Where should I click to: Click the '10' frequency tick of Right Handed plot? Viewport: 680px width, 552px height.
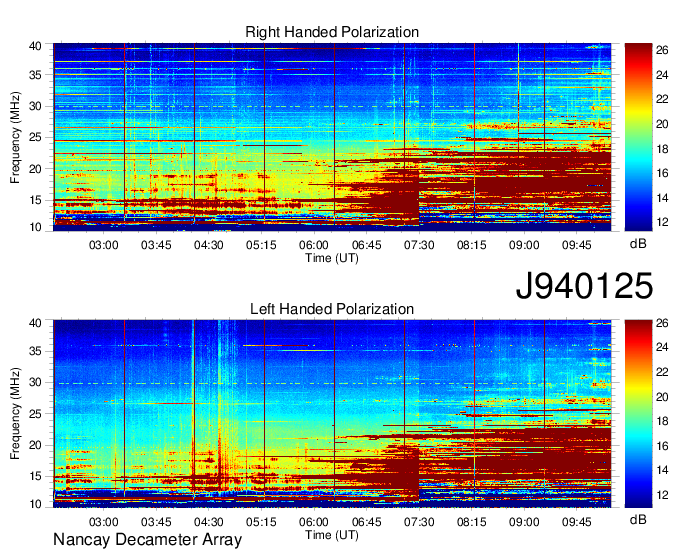click(x=35, y=227)
